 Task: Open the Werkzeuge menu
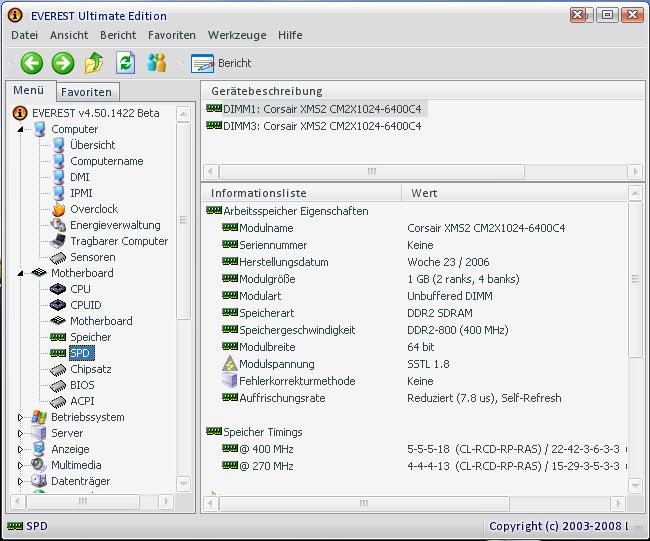[237, 35]
